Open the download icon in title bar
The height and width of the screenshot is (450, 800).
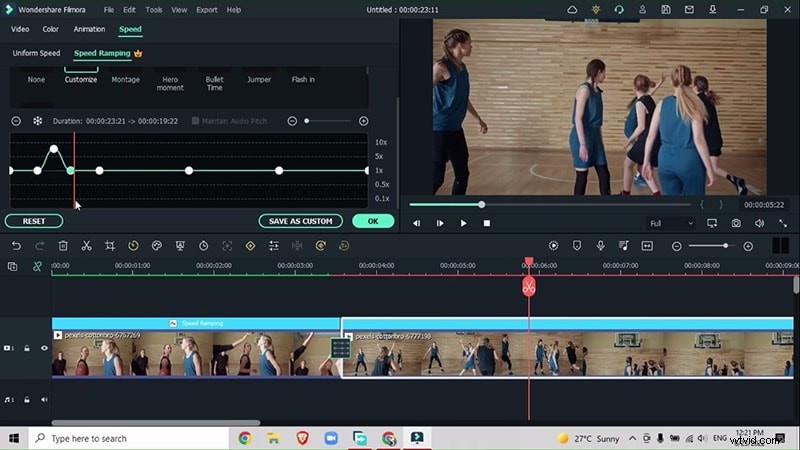point(713,10)
